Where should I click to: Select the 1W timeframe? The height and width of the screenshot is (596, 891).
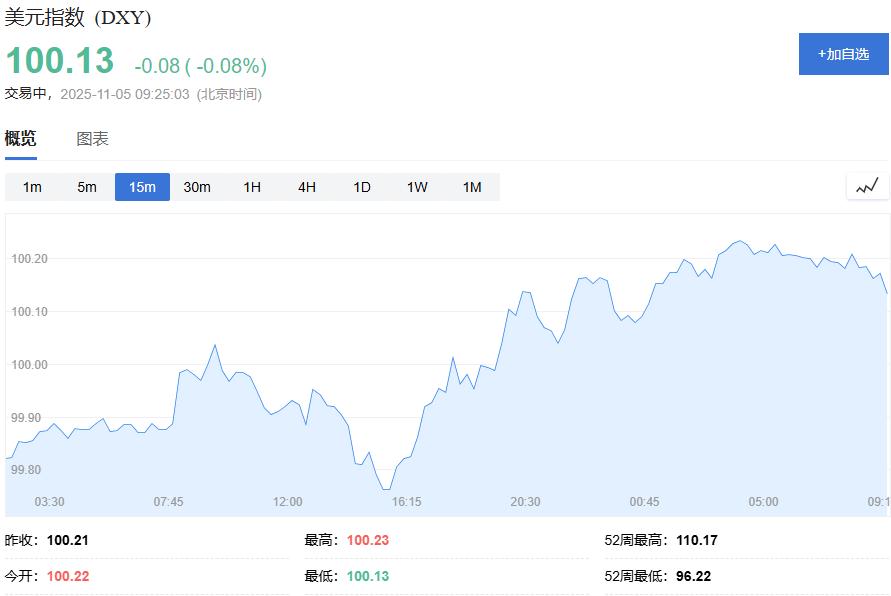416,186
